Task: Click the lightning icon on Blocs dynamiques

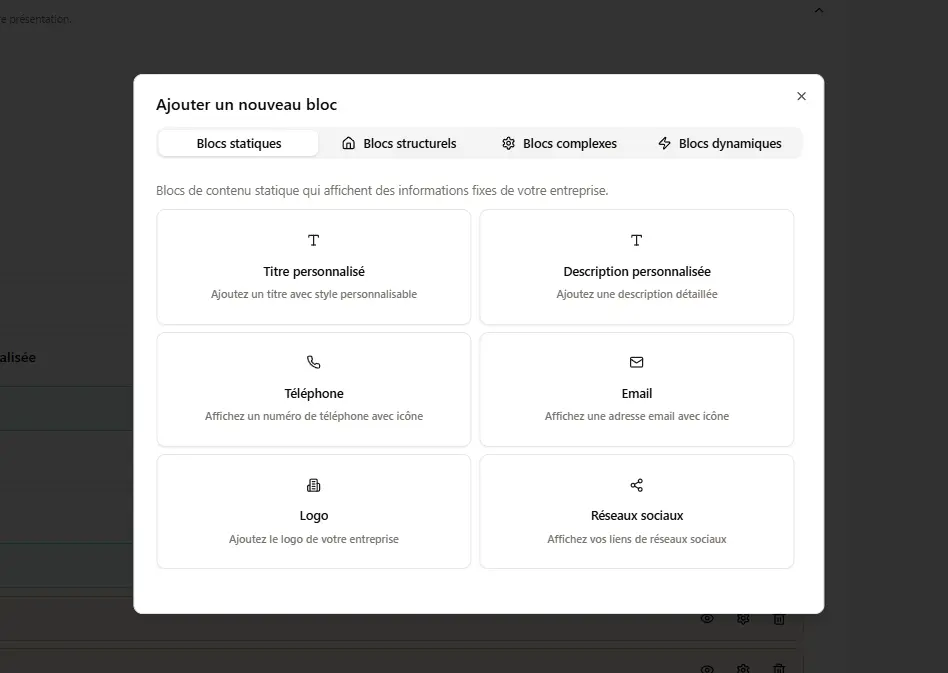Action: click(664, 143)
